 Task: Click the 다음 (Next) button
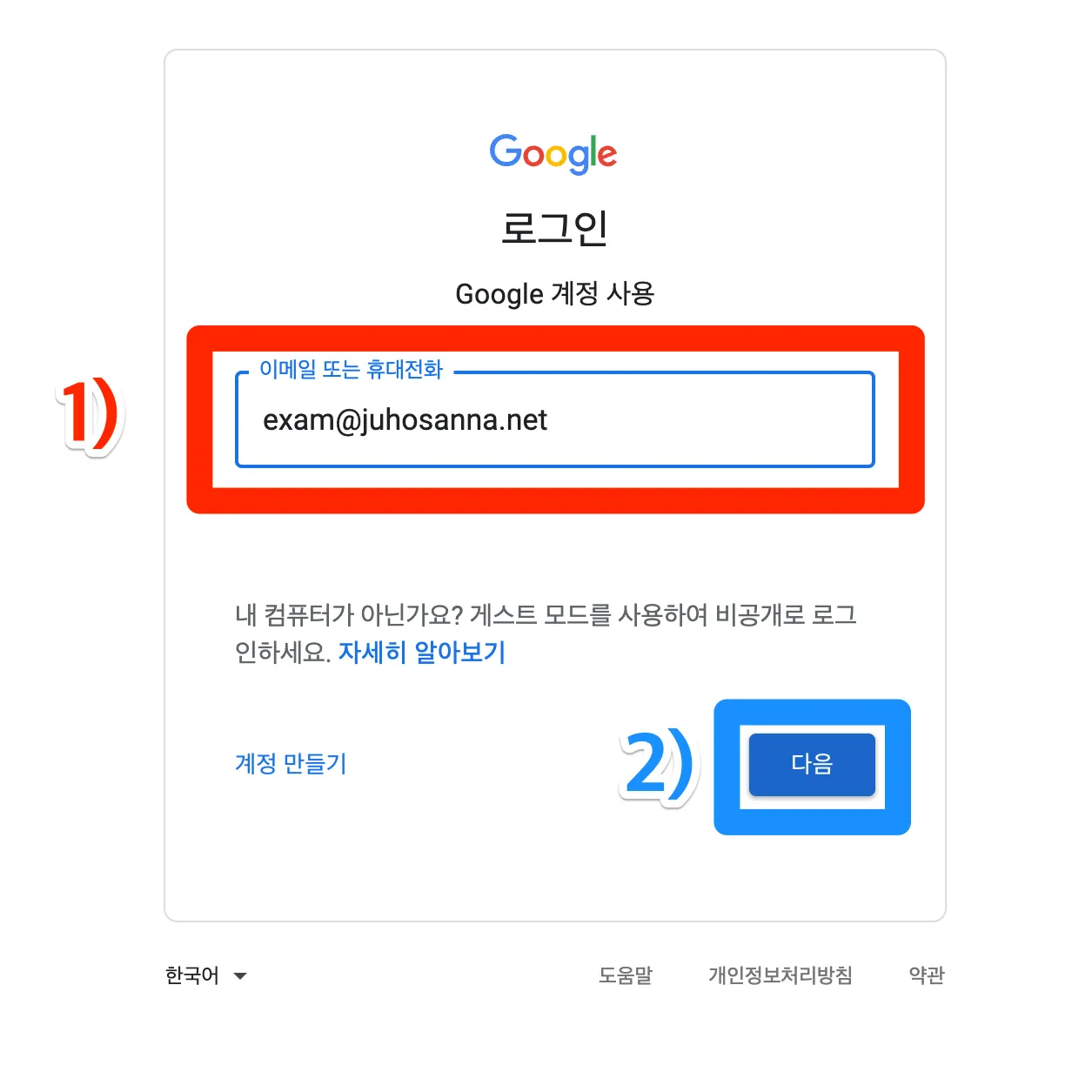click(x=812, y=764)
